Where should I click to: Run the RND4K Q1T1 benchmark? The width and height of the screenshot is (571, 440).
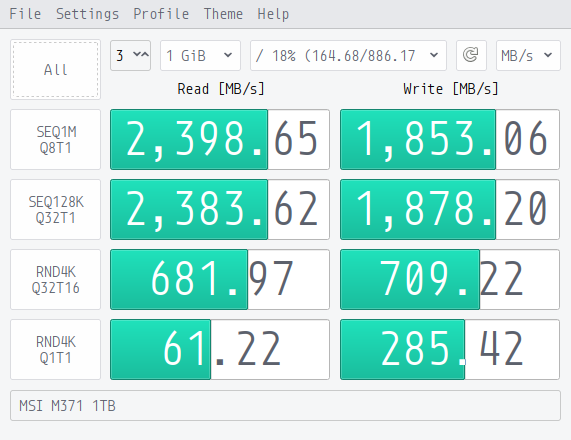(55, 350)
